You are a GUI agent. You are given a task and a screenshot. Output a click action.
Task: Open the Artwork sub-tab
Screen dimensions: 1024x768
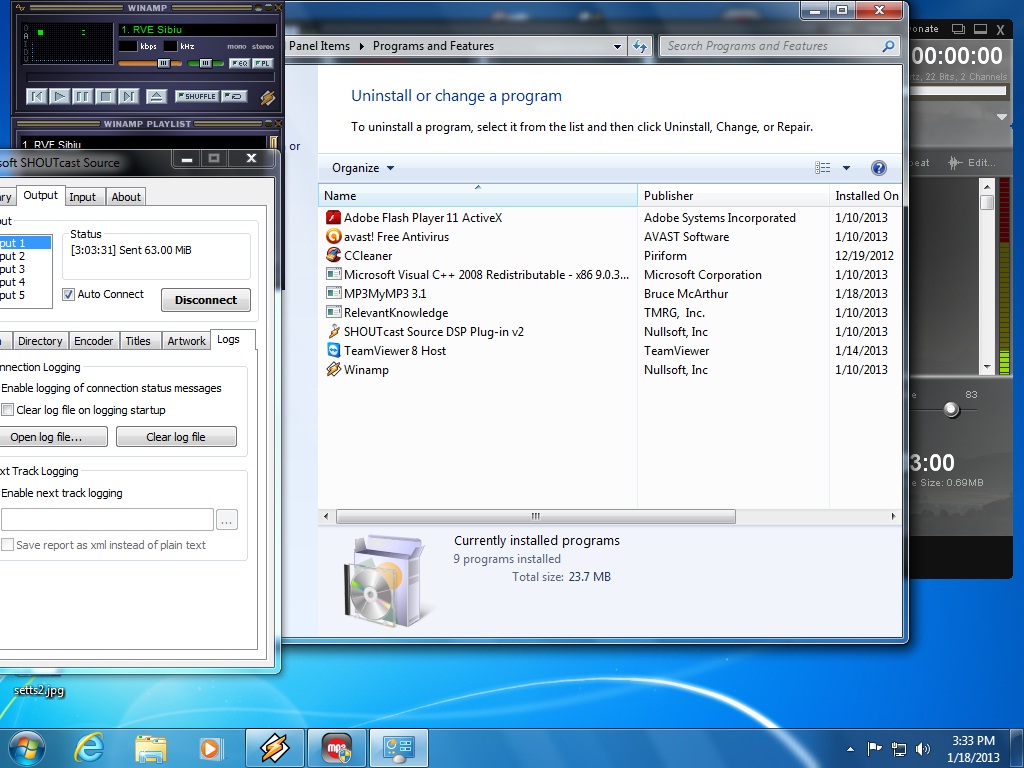(x=186, y=341)
